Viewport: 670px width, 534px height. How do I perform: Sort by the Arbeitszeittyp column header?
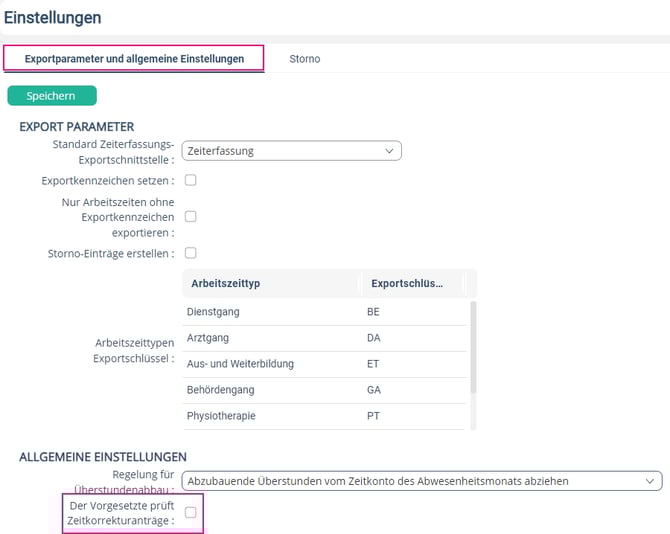[x=270, y=284]
